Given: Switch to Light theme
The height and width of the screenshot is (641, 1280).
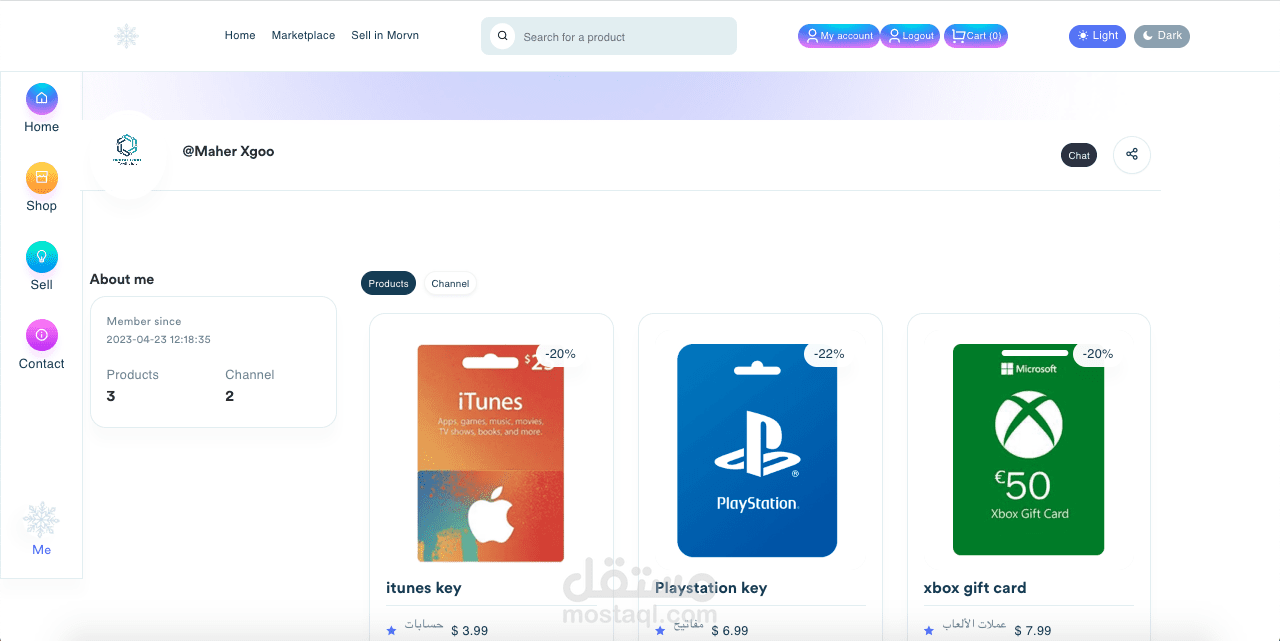Looking at the screenshot, I should 1097,36.
